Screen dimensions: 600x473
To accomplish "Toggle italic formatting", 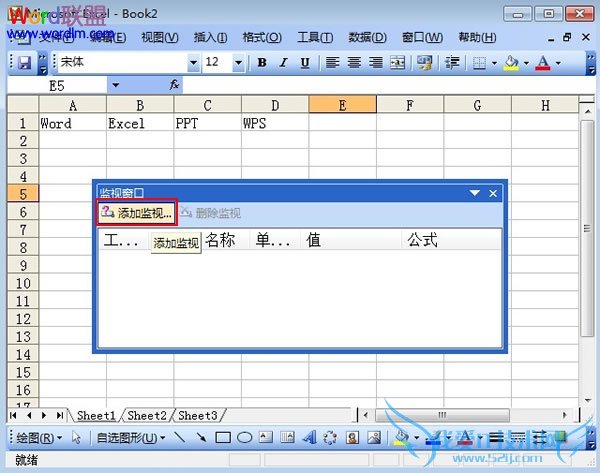I will 284,62.
